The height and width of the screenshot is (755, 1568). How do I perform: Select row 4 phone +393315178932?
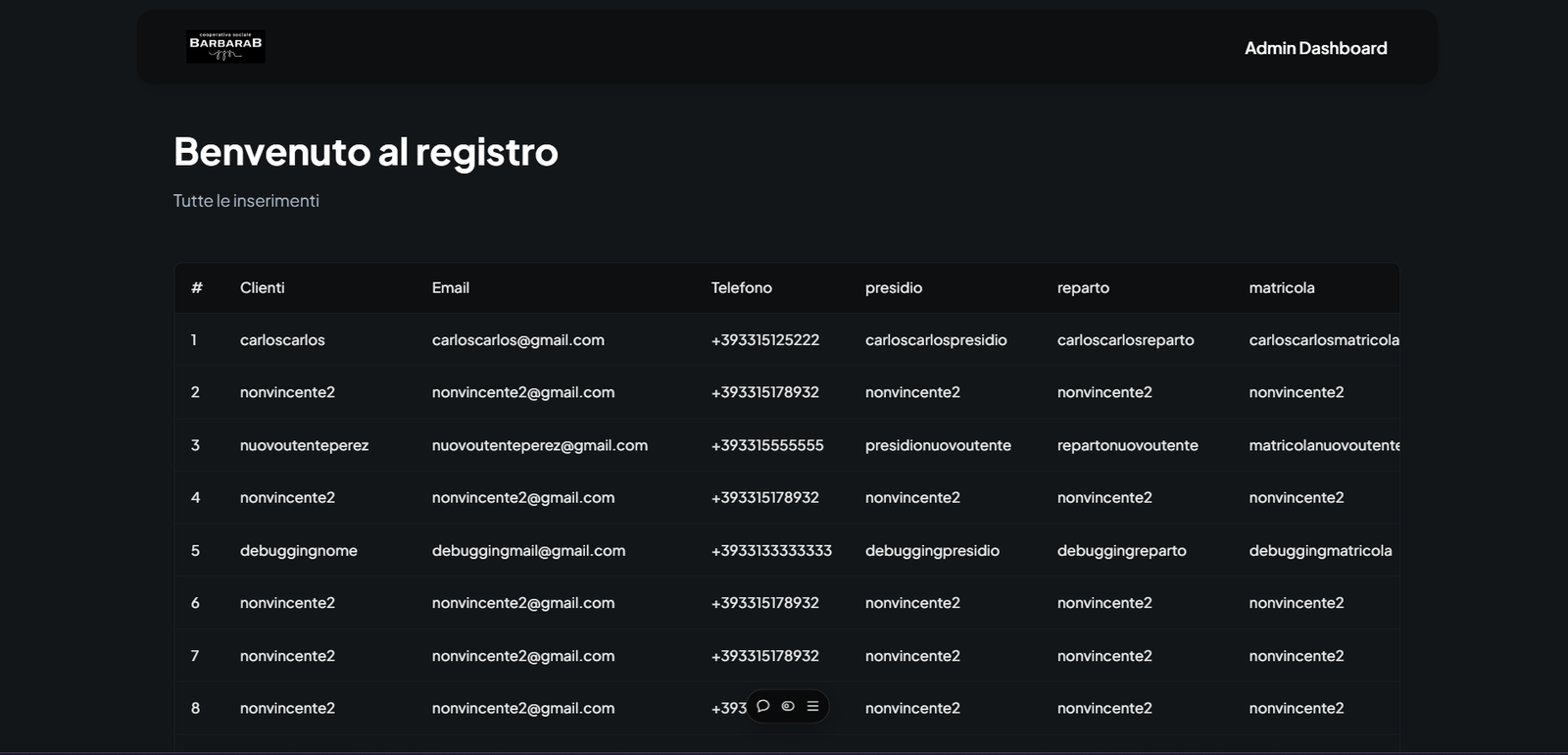tap(765, 498)
